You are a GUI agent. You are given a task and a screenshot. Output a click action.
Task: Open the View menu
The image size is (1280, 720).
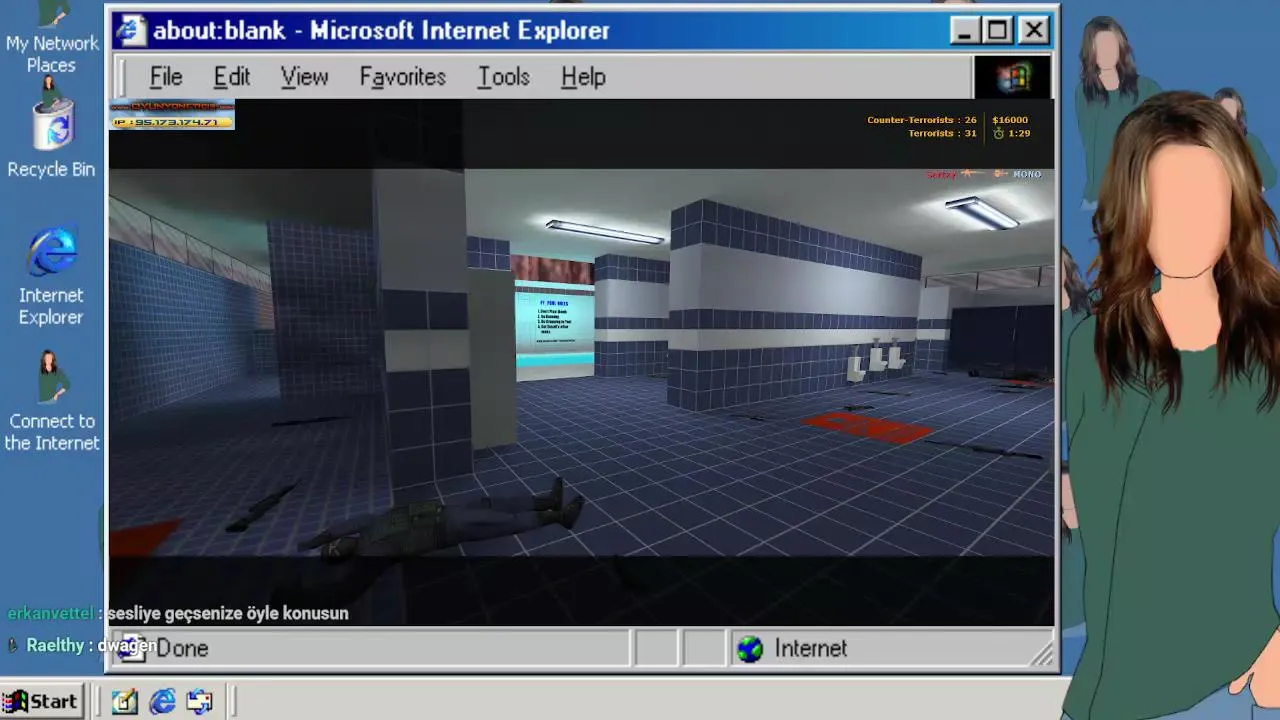pyautogui.click(x=304, y=77)
